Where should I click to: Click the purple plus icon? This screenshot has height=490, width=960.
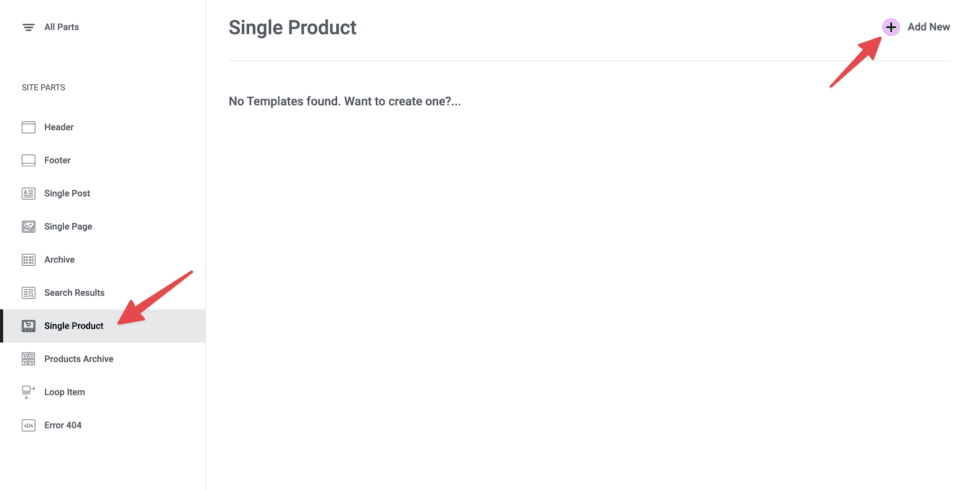pyautogui.click(x=891, y=27)
